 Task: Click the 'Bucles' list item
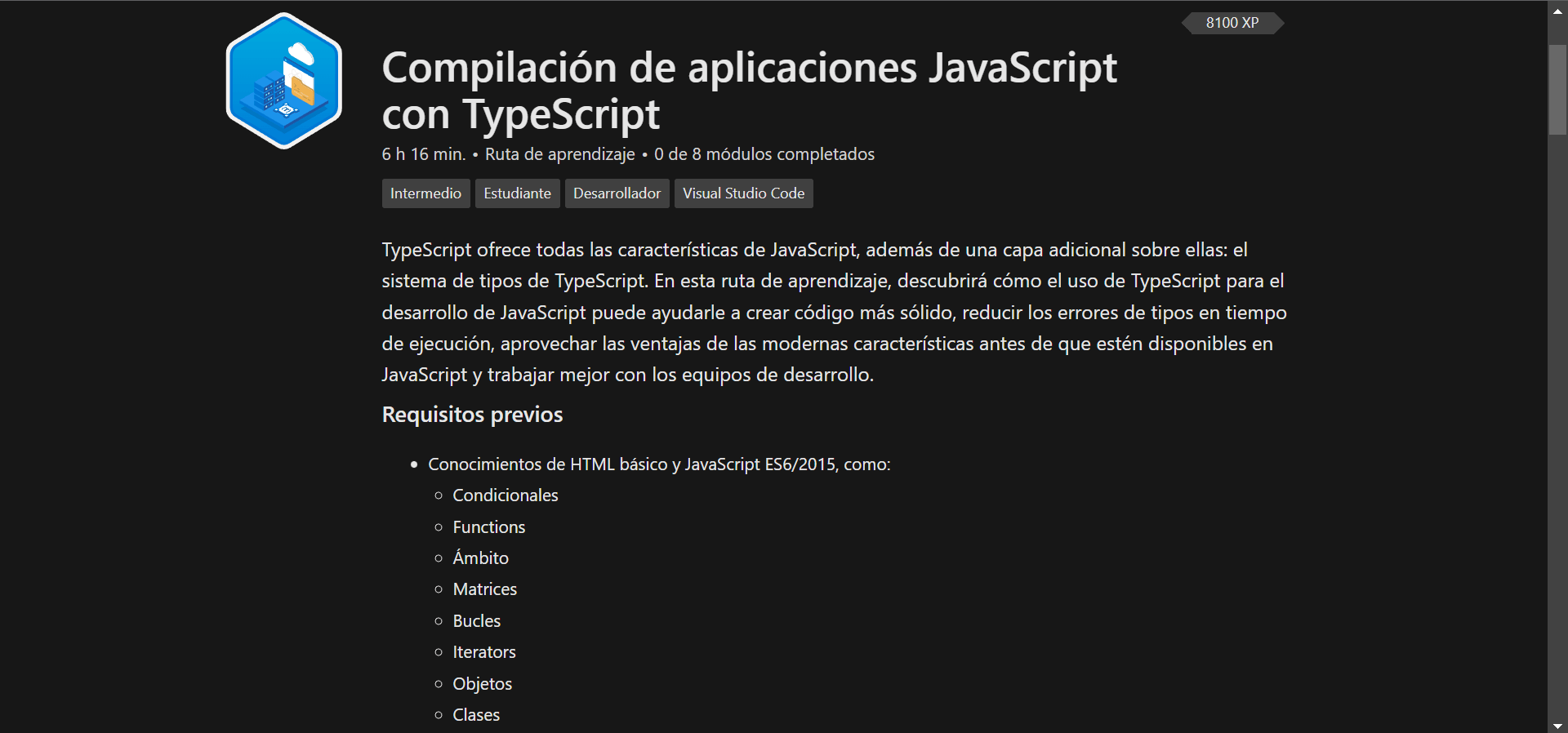477,621
